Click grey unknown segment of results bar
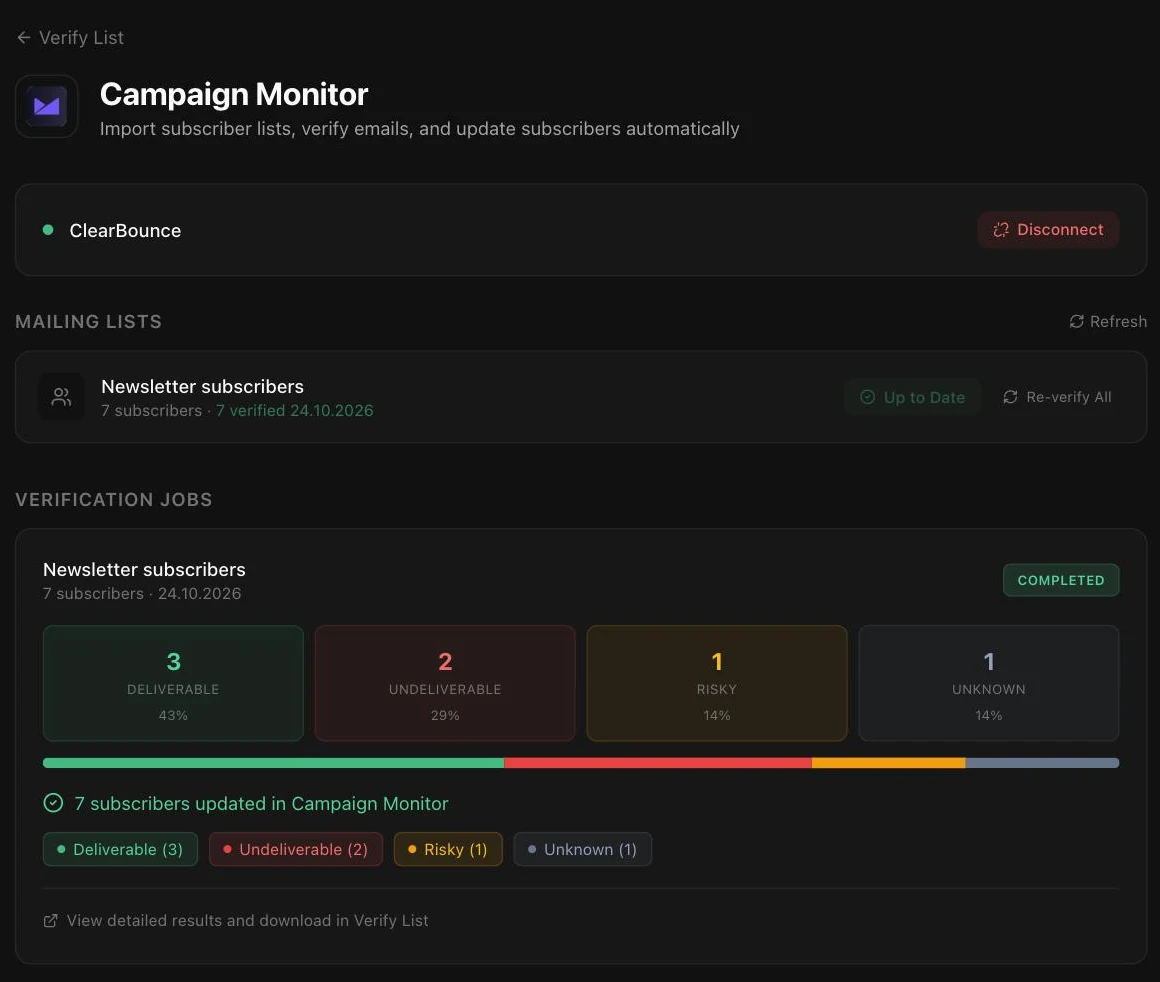 click(1042, 763)
